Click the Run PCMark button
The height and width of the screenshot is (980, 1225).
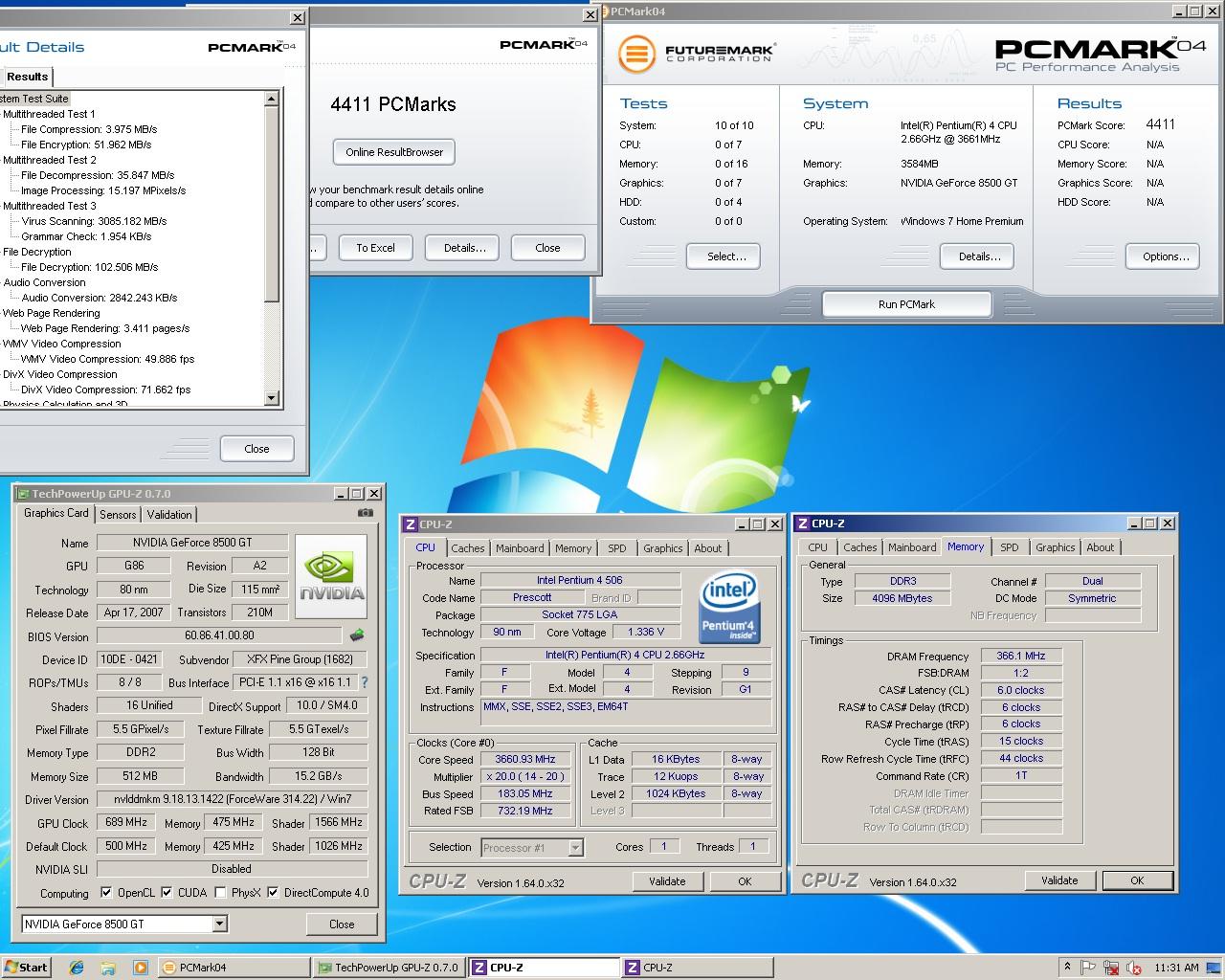point(906,304)
